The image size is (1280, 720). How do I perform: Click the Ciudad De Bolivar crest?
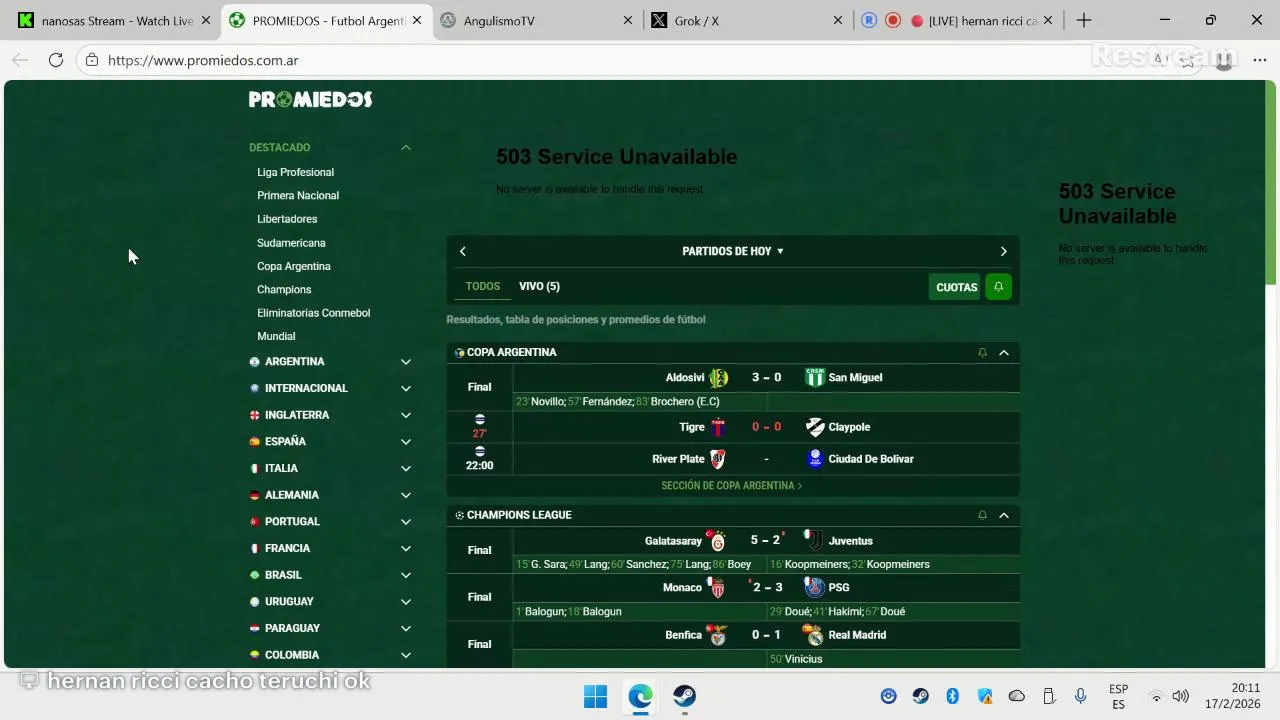tap(815, 459)
